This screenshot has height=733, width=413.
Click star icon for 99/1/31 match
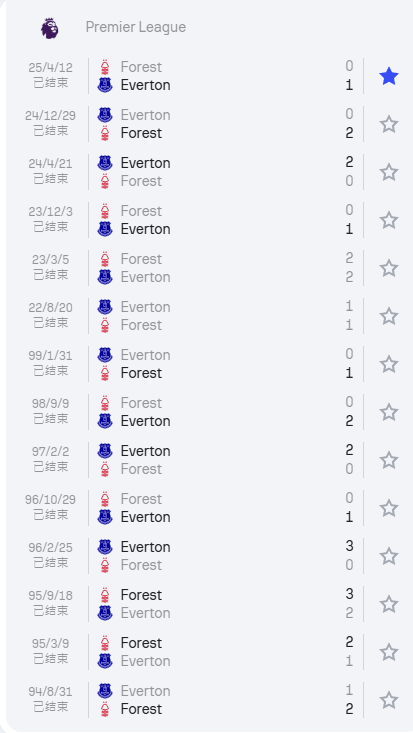[389, 364]
